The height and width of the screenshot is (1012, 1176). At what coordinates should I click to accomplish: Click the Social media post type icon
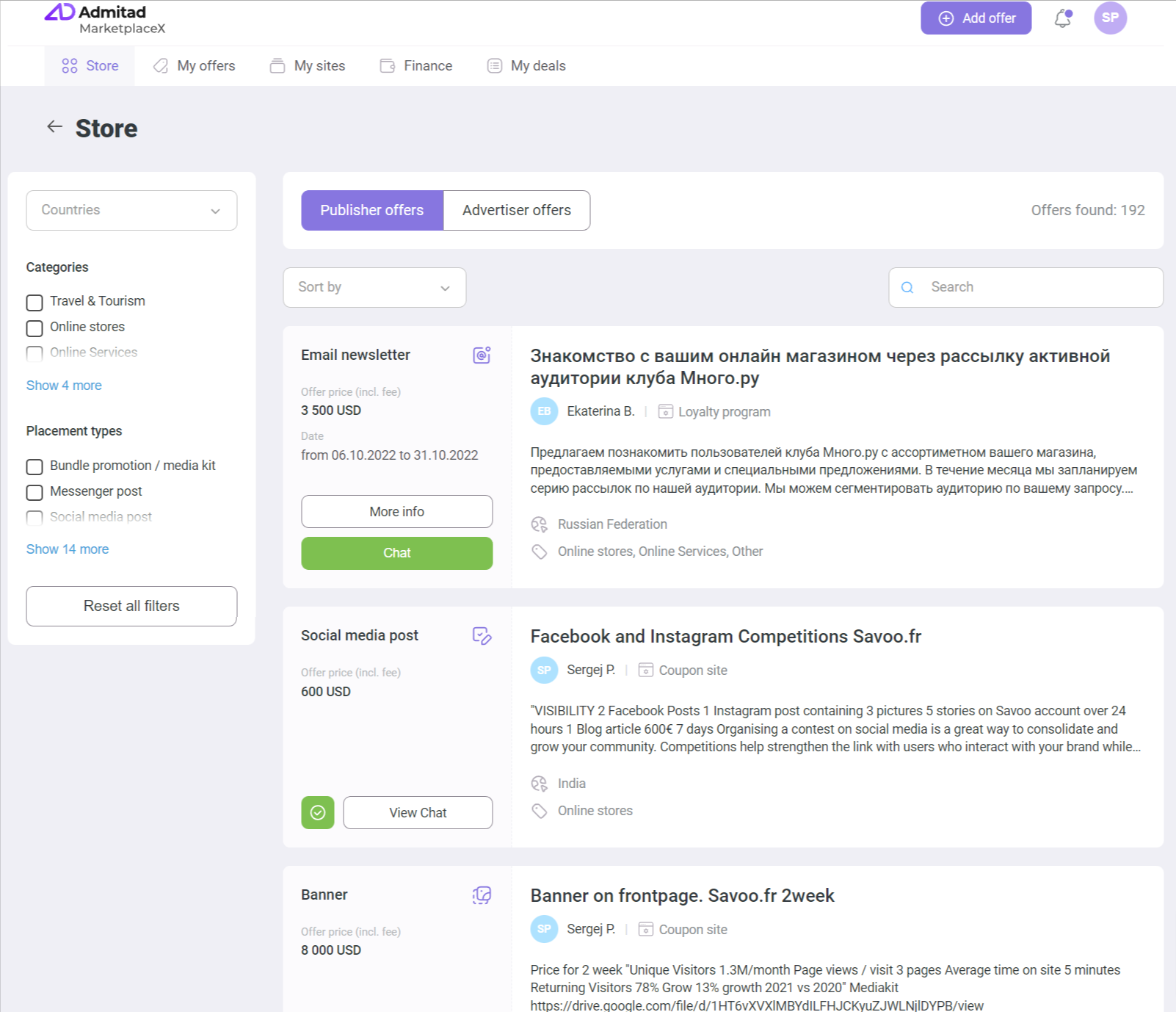(482, 636)
